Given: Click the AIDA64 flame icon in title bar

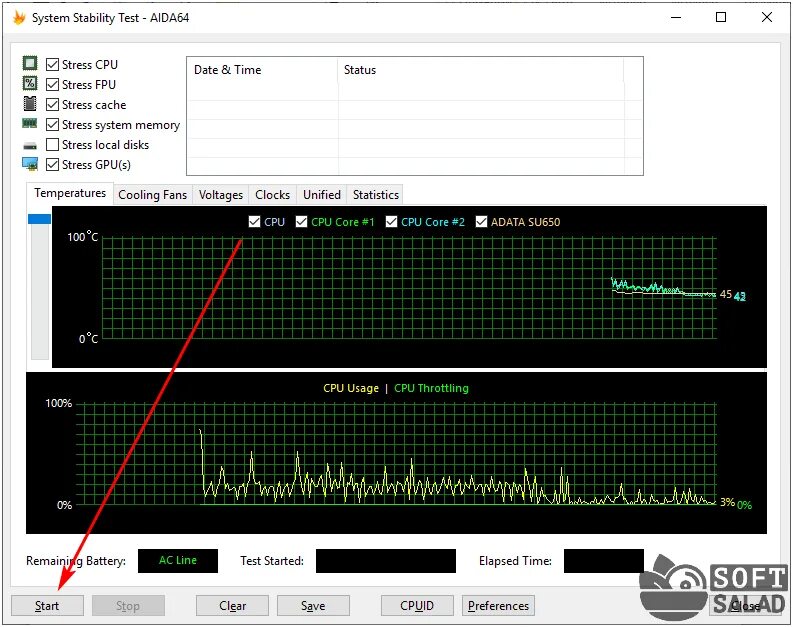Looking at the screenshot, I should (19, 18).
